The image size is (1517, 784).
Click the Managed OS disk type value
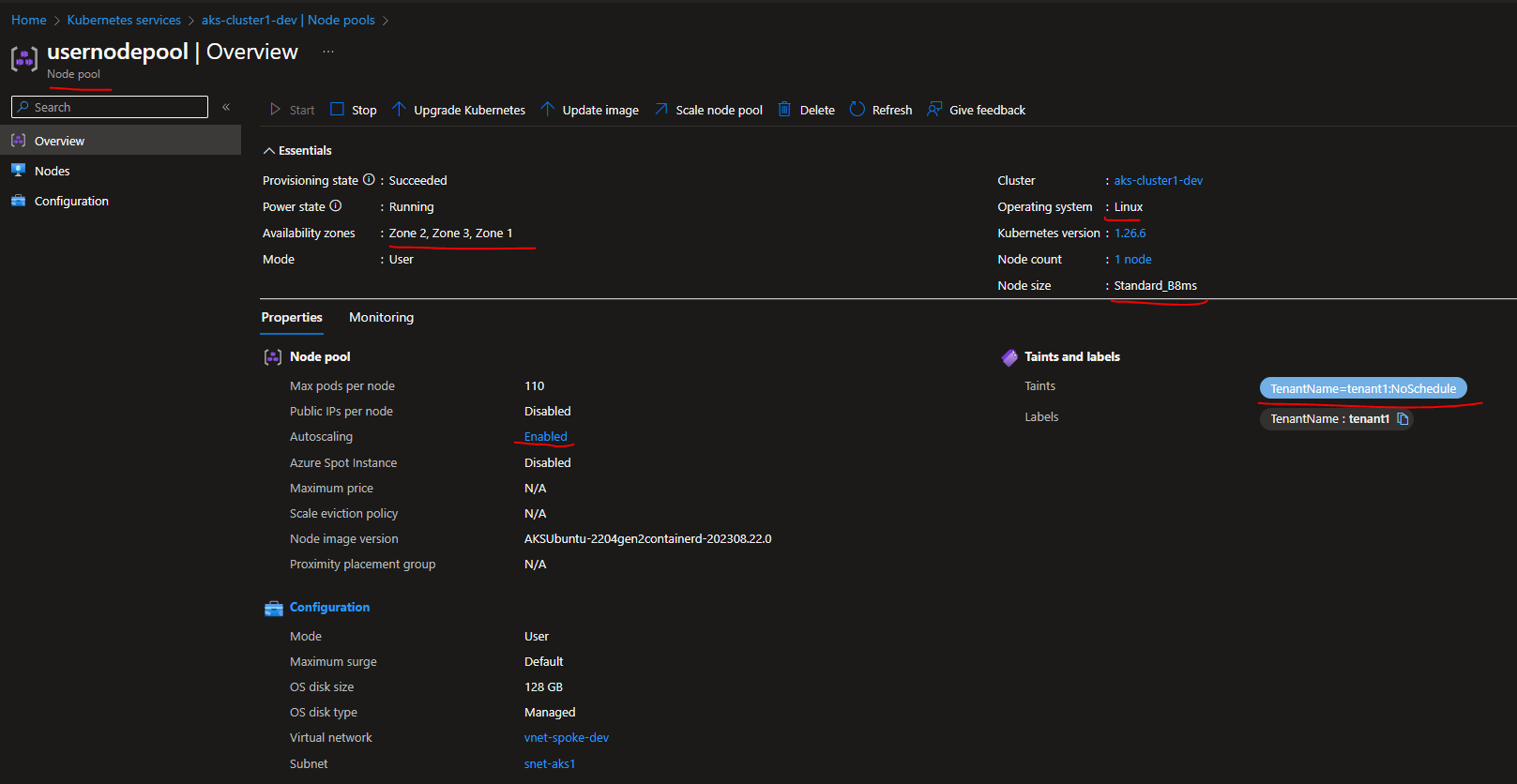[x=550, y=712]
